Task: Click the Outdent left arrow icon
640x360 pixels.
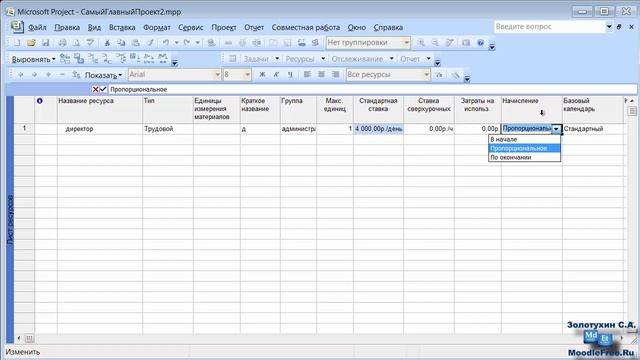Action: pyautogui.click(x=20, y=75)
